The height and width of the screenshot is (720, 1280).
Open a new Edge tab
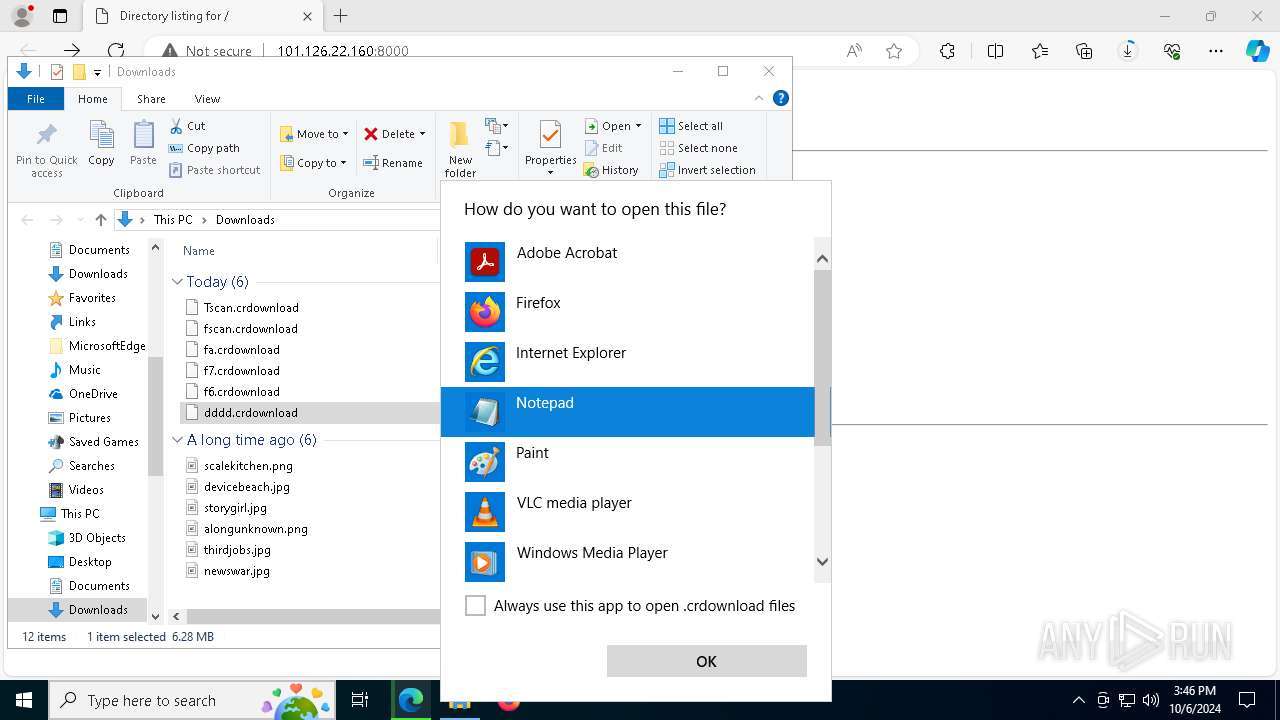click(x=340, y=16)
